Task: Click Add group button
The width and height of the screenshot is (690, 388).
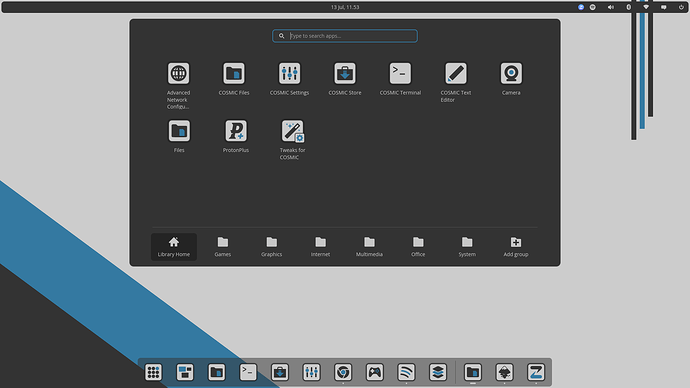Action: [x=516, y=247]
